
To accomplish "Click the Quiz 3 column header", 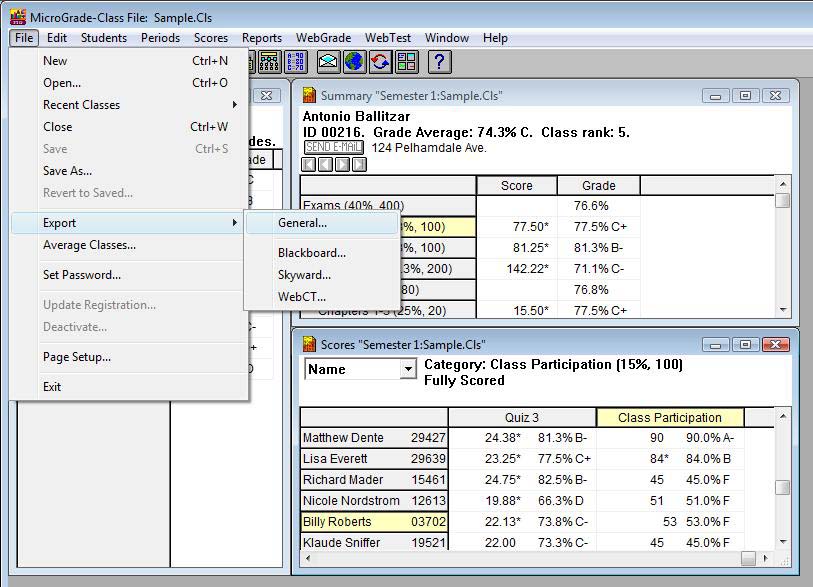I will [x=522, y=417].
